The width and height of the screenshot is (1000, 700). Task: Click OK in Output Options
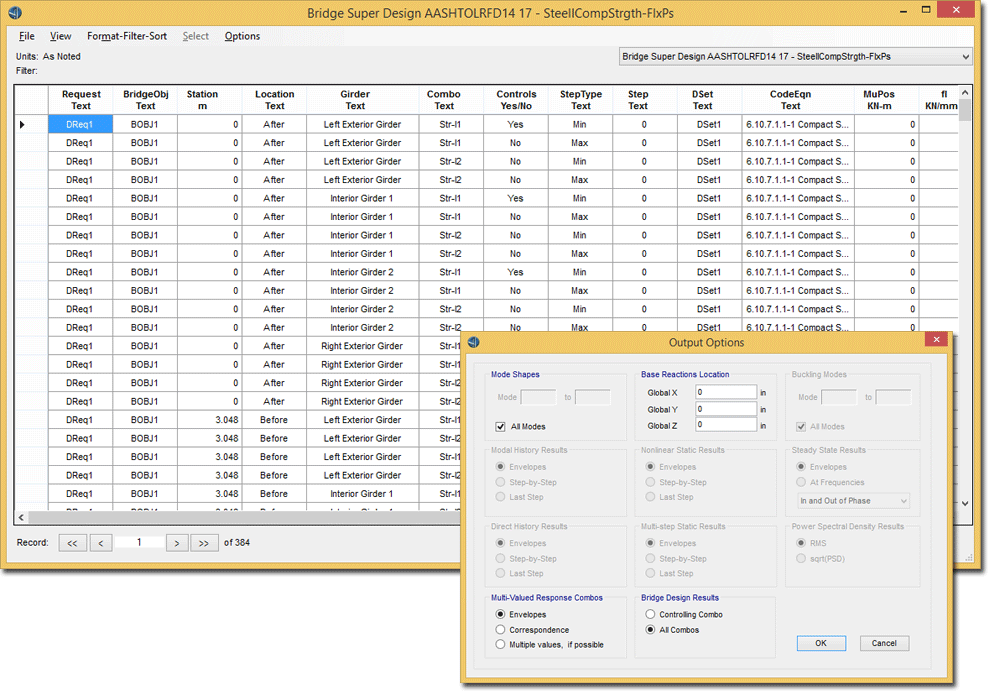821,643
